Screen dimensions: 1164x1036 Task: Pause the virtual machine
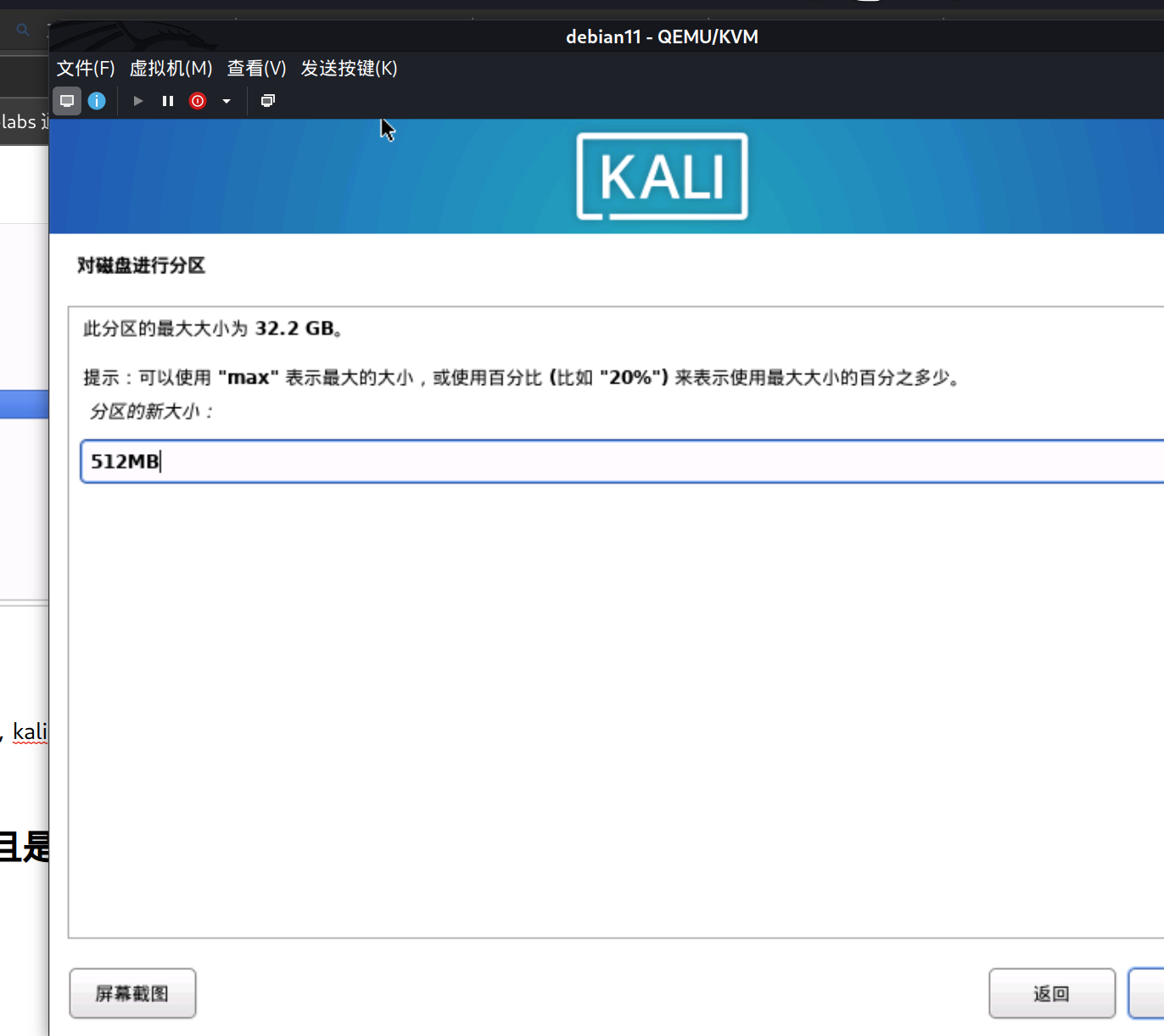click(168, 101)
